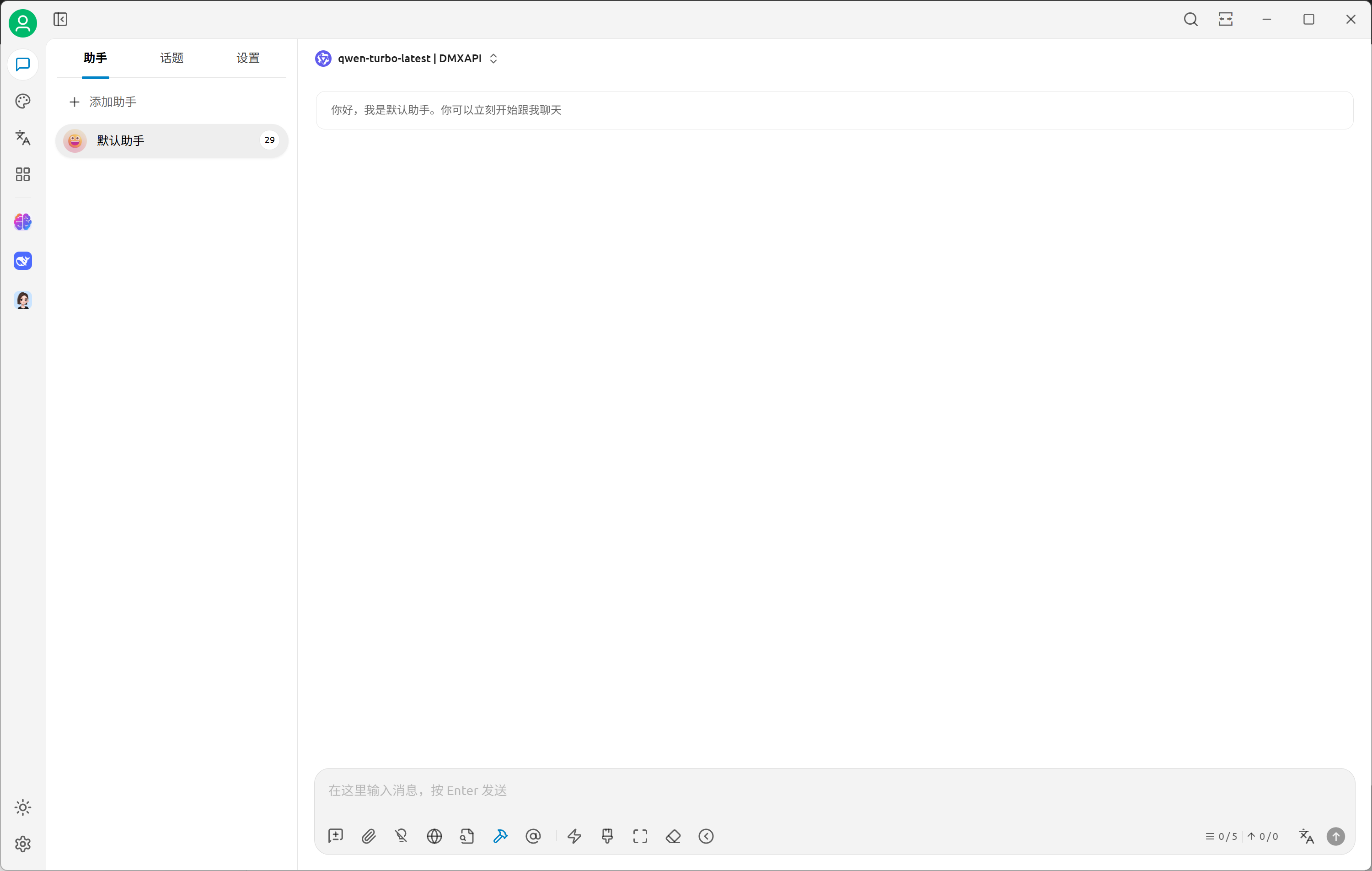Viewport: 1372px width, 871px height.
Task: Create a new topic via input toolbar
Action: pos(336,836)
